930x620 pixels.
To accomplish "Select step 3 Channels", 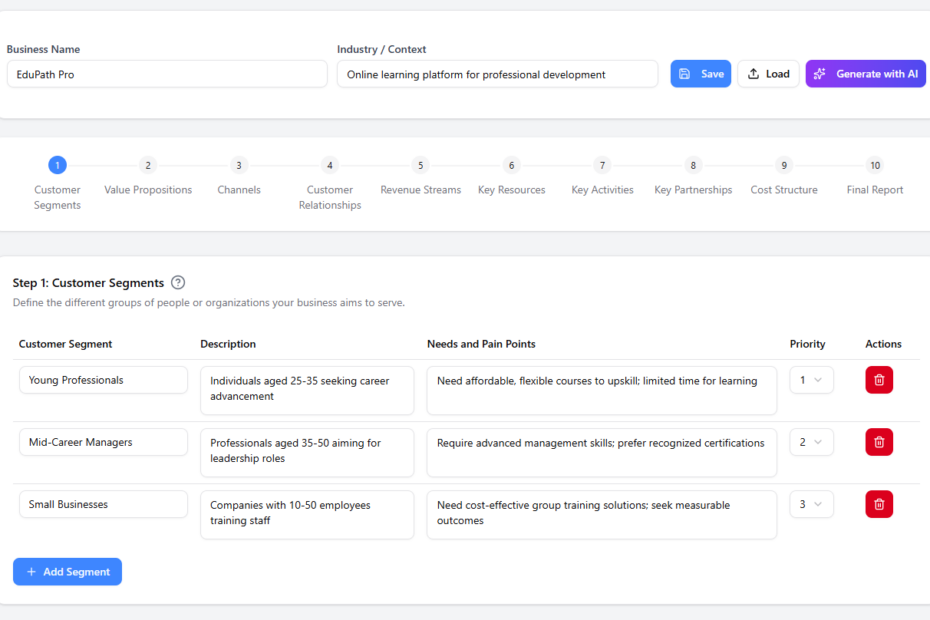I will [239, 166].
